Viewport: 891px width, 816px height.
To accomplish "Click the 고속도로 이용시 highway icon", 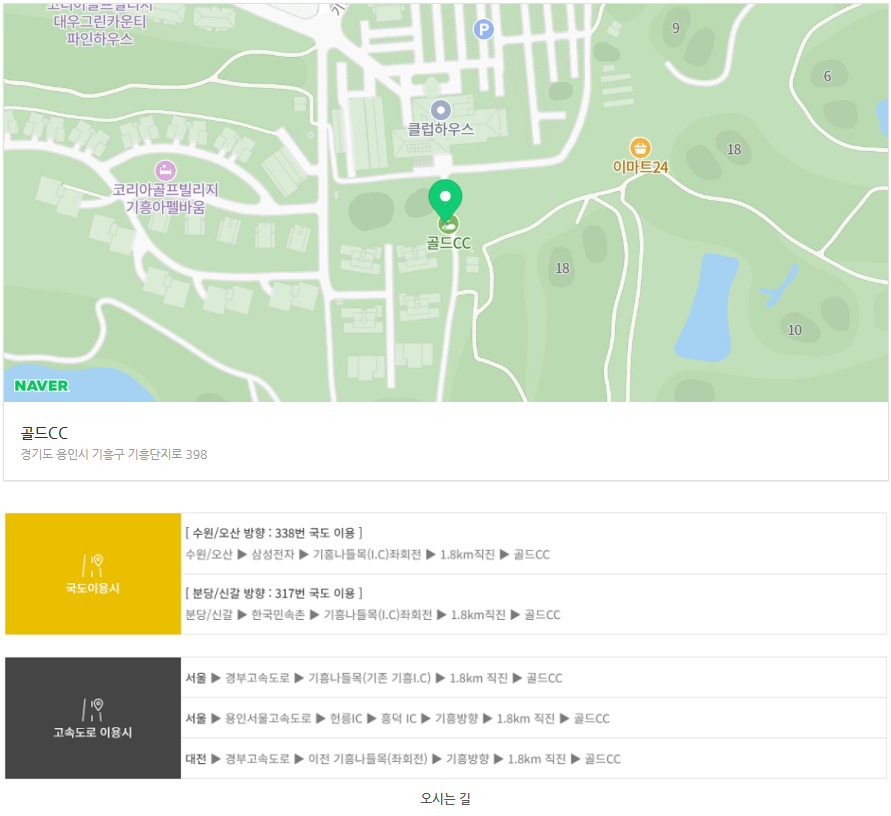I will coord(93,709).
